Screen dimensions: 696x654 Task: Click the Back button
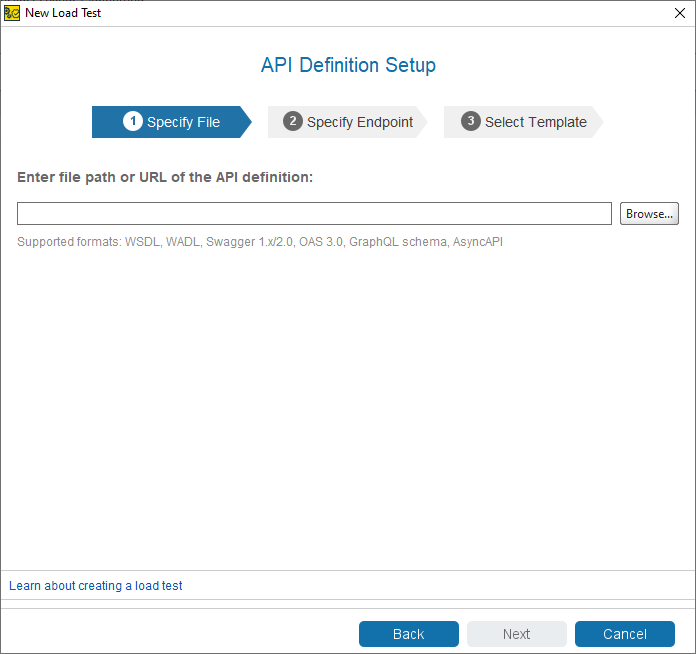tap(409, 634)
